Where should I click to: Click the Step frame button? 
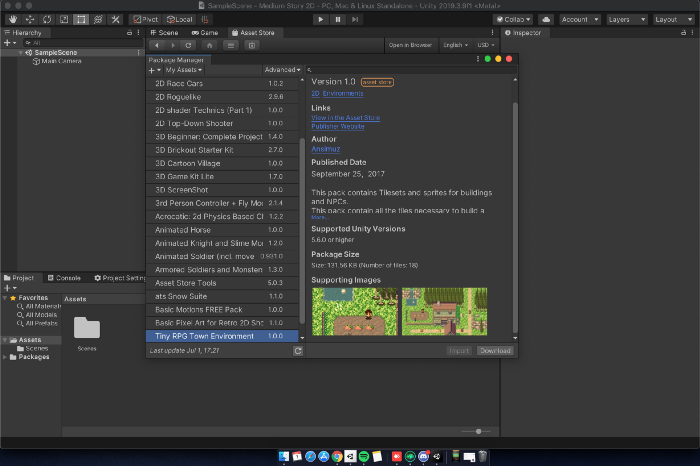tap(355, 19)
